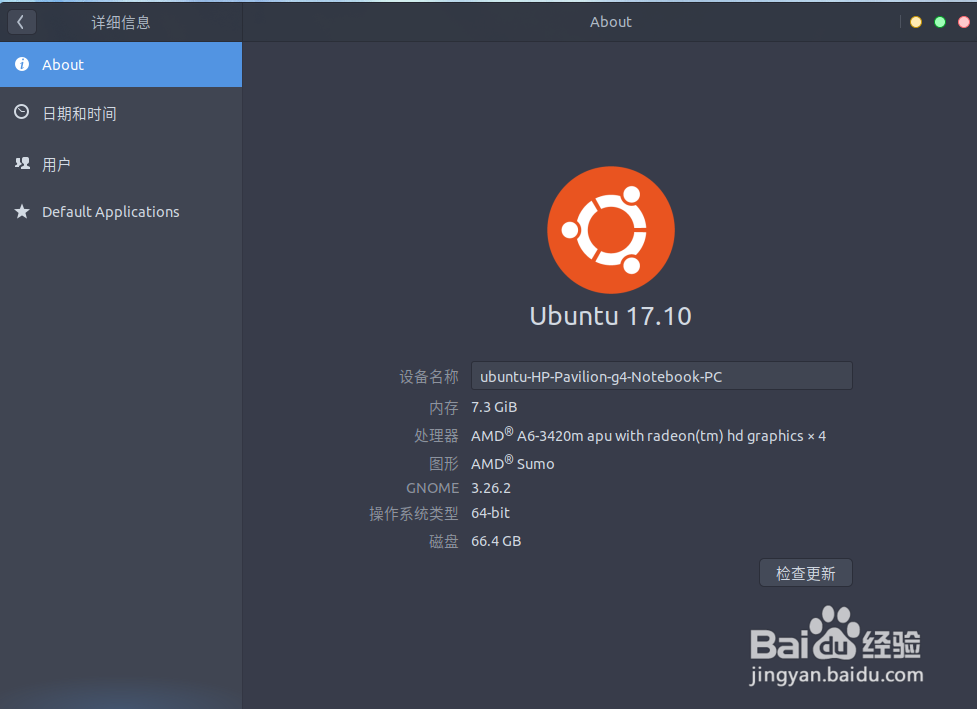Click the yellow minimize window button

click(915, 22)
